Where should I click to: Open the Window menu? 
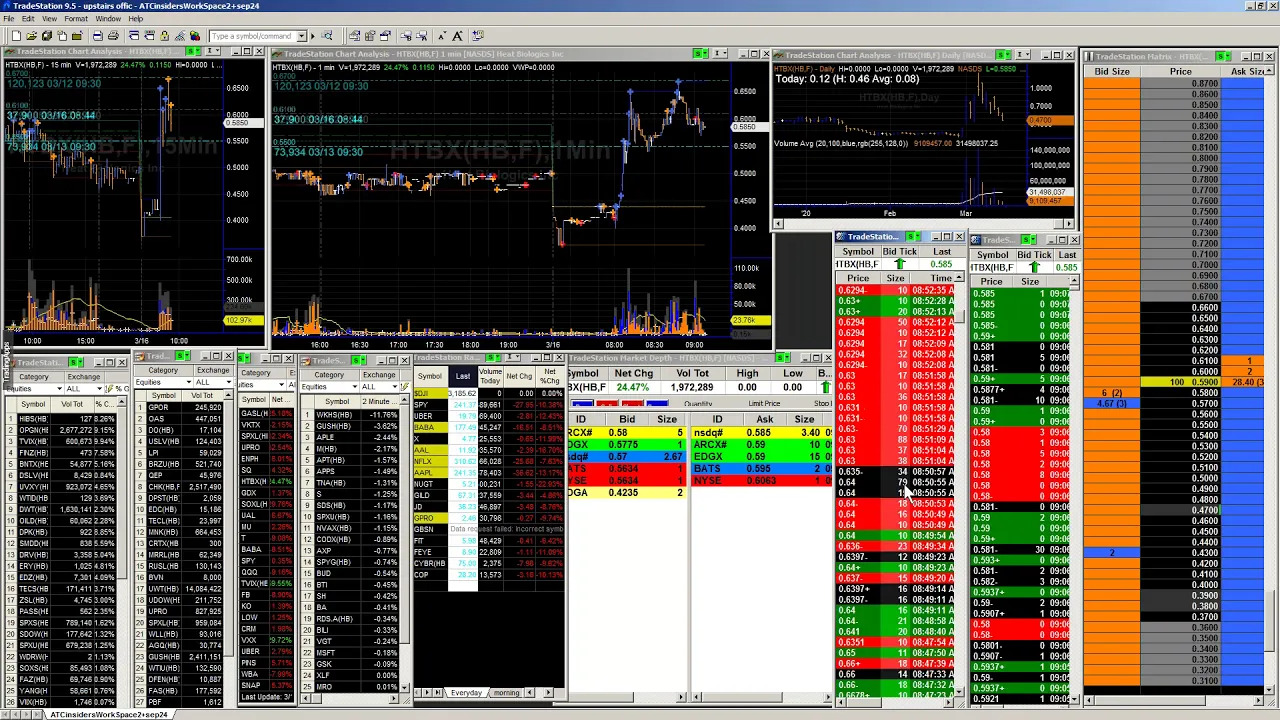pos(107,19)
